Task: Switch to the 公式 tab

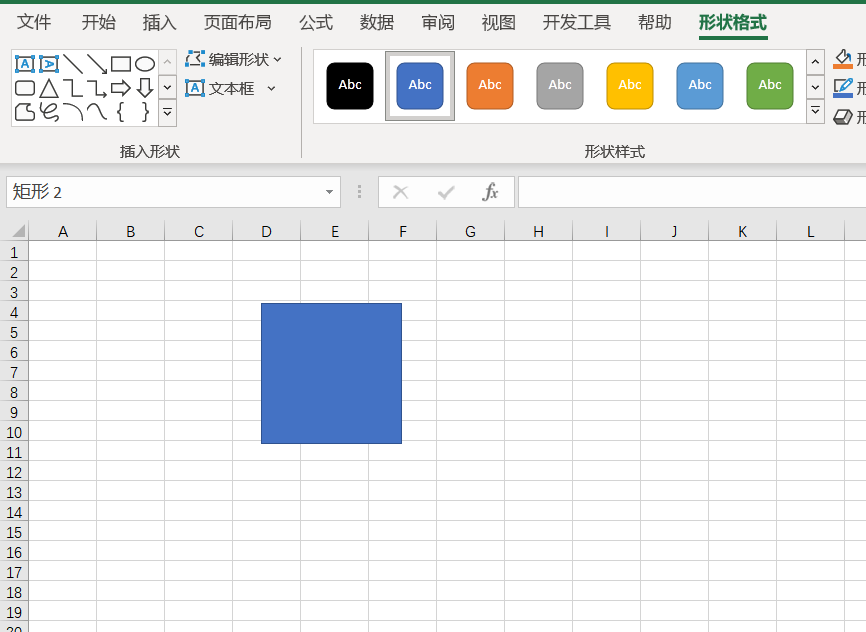Action: (x=316, y=22)
